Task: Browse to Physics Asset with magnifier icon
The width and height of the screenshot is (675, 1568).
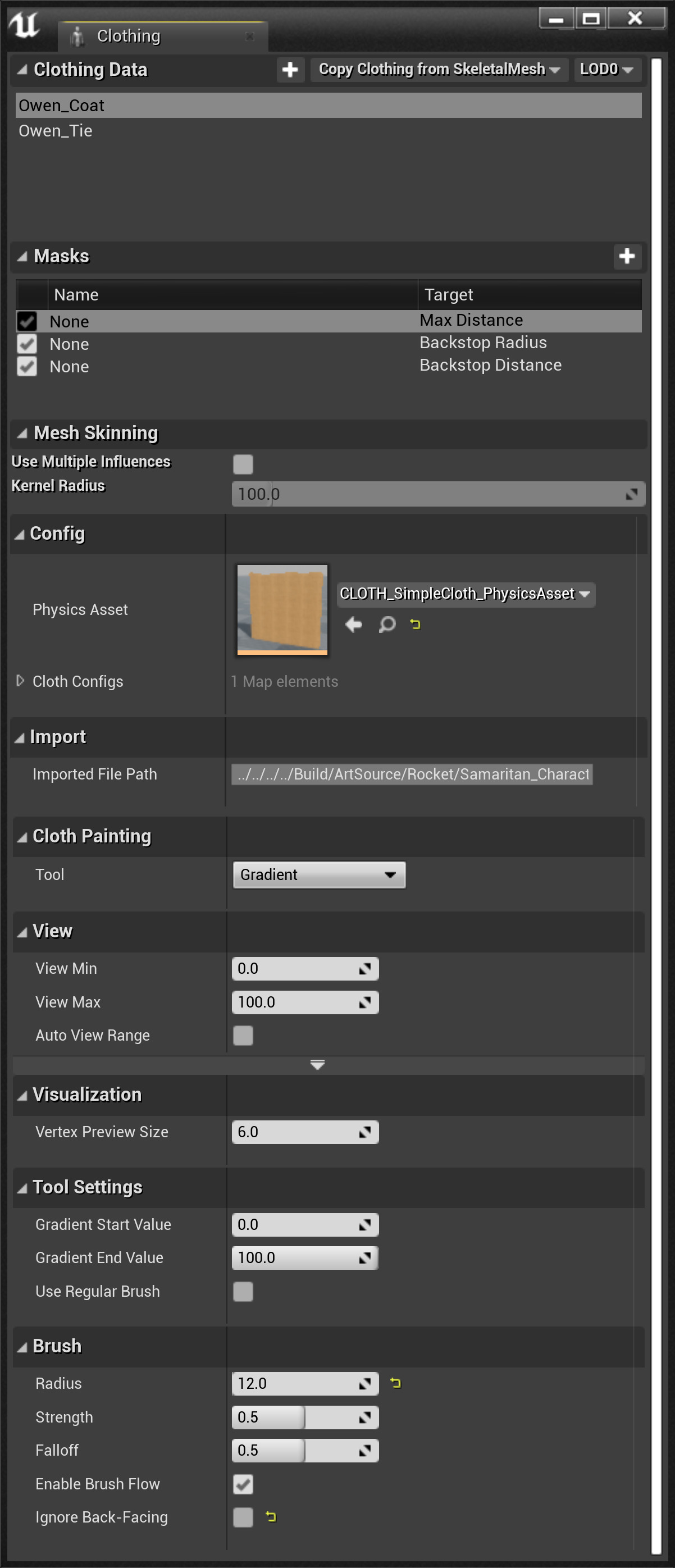Action: 387,624
